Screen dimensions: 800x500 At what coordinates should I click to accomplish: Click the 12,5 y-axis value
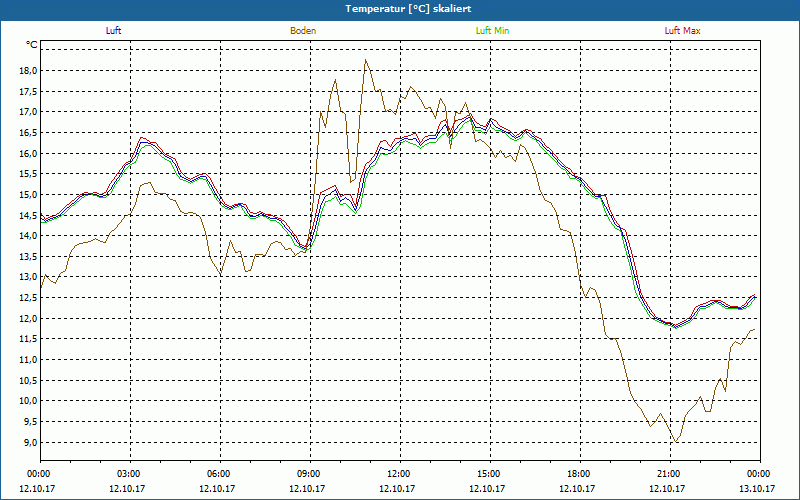point(29,298)
